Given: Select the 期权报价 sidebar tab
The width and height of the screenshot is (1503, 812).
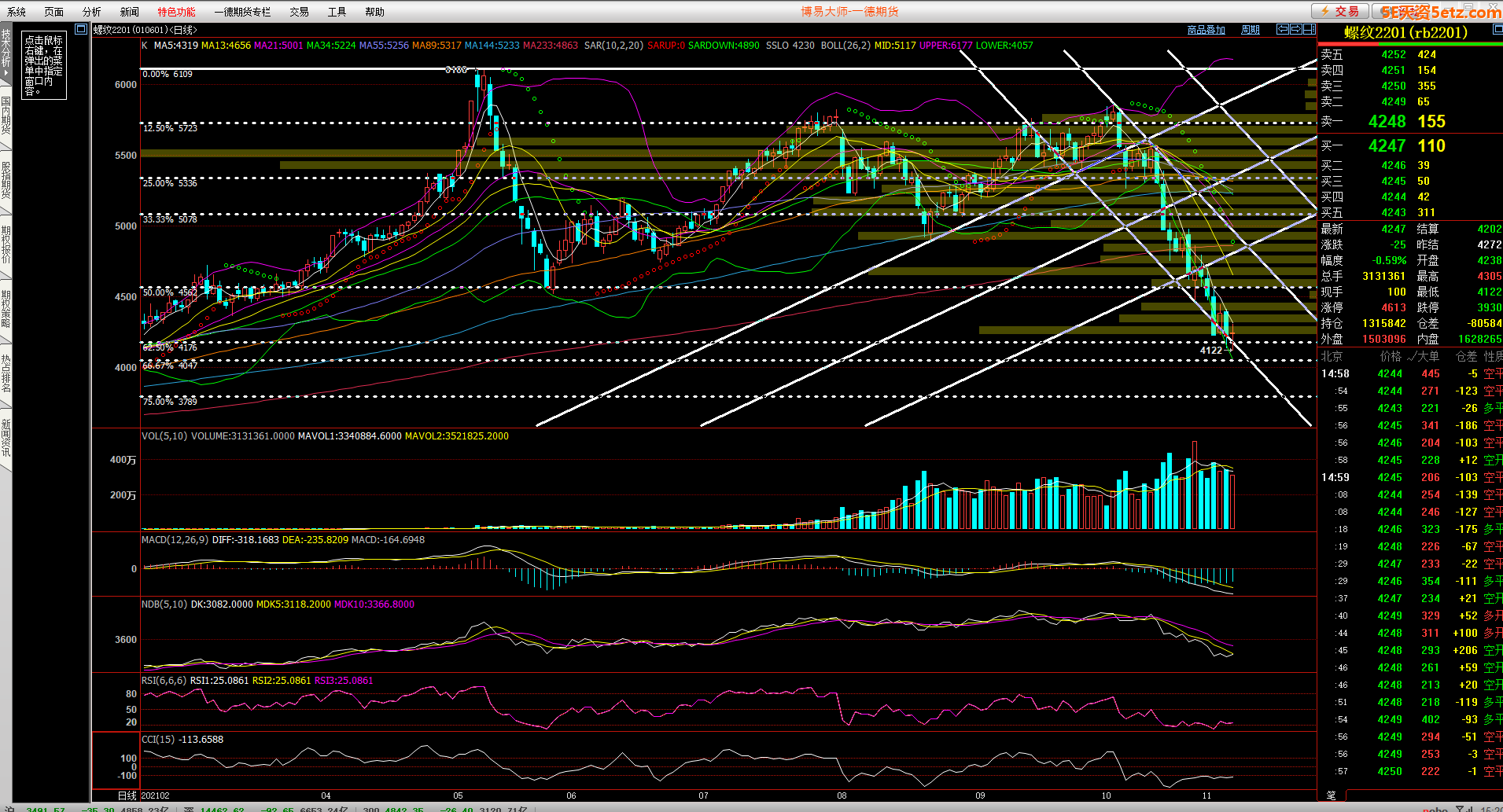Looking at the screenshot, I should [6, 244].
